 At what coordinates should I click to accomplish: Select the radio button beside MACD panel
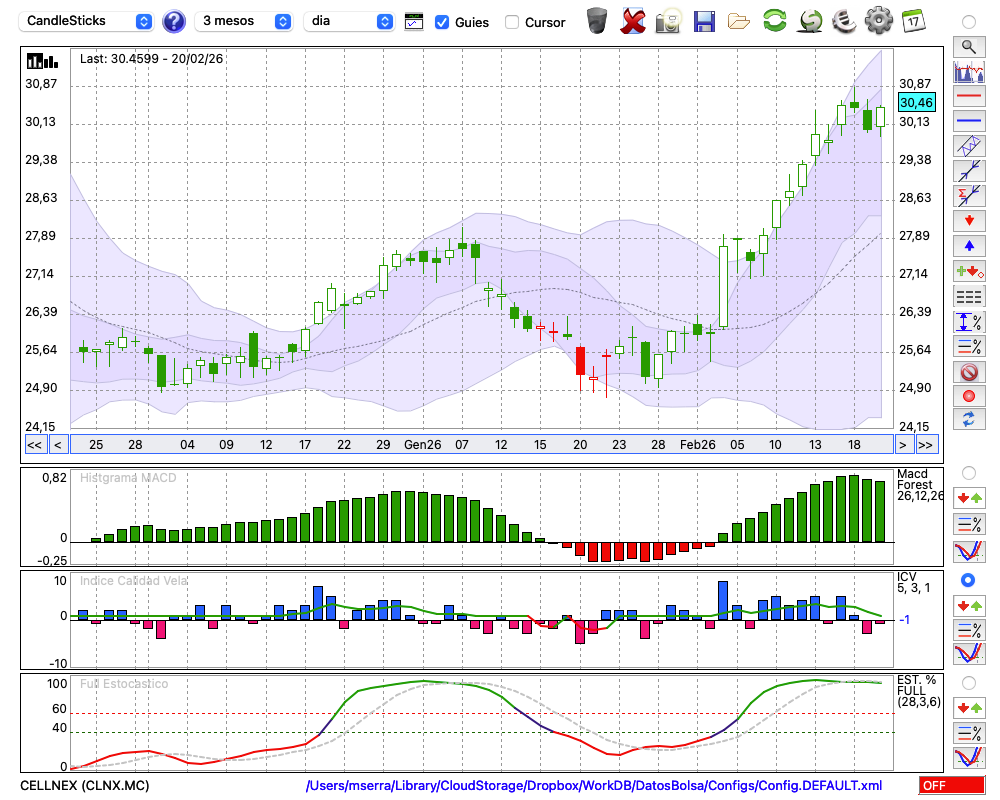[x=968, y=472]
